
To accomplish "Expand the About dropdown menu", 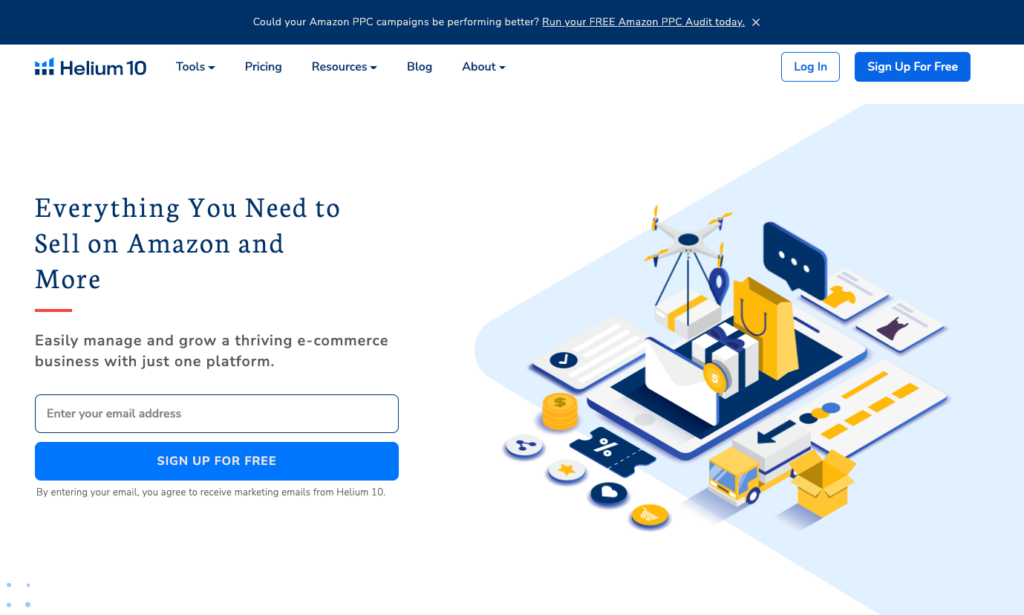I will tap(484, 67).
